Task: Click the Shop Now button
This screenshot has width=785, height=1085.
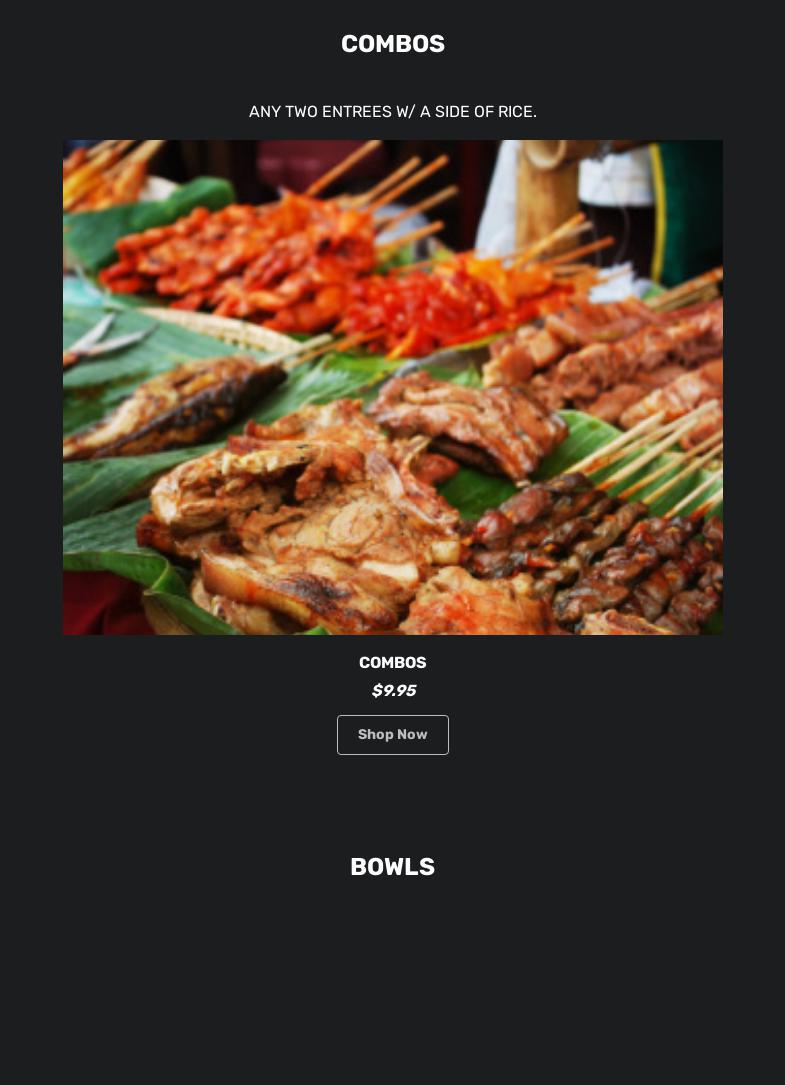Action: coord(392,734)
